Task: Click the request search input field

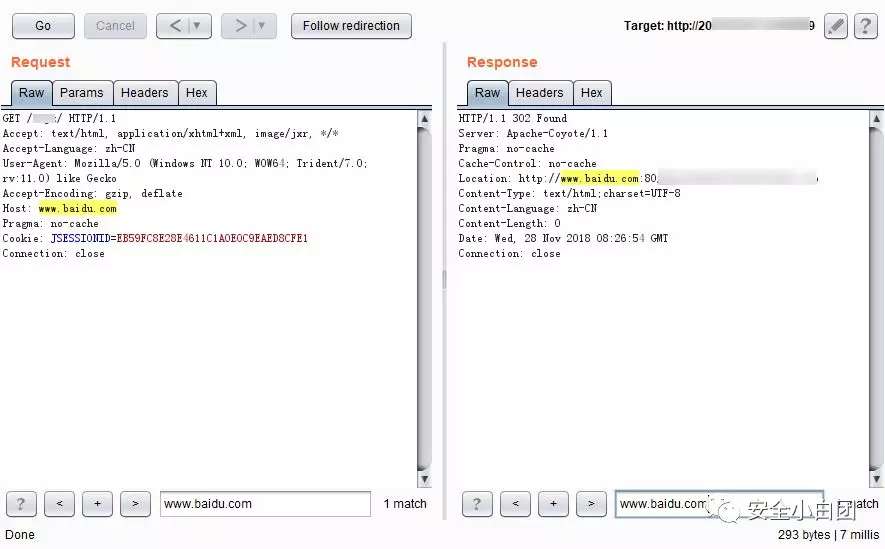Action: (265, 504)
